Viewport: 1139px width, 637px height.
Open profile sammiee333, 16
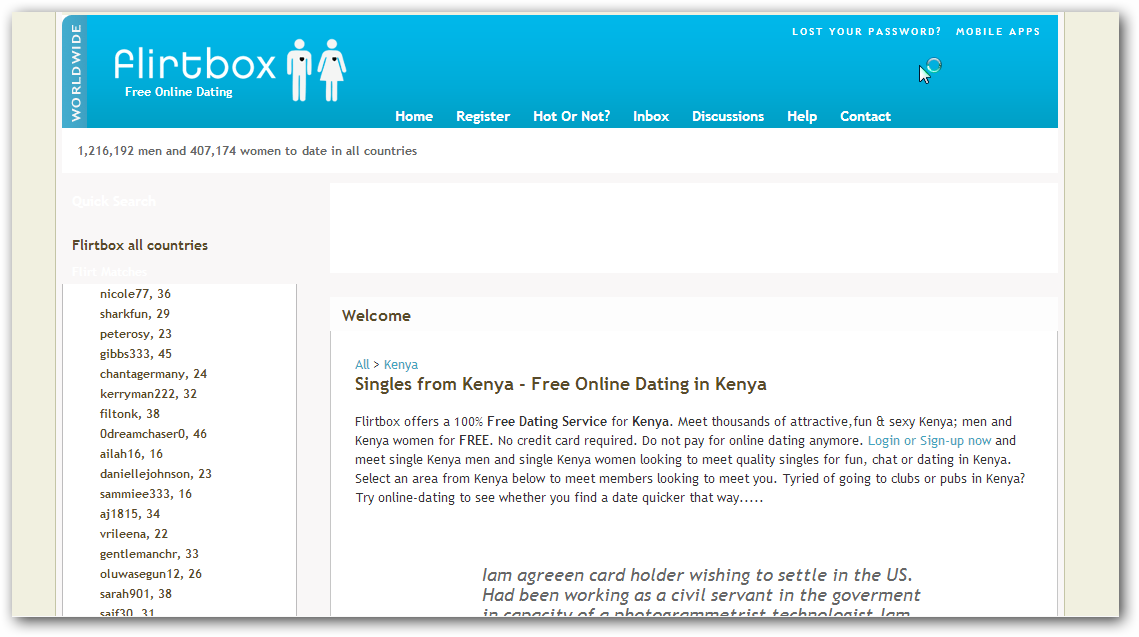point(145,494)
